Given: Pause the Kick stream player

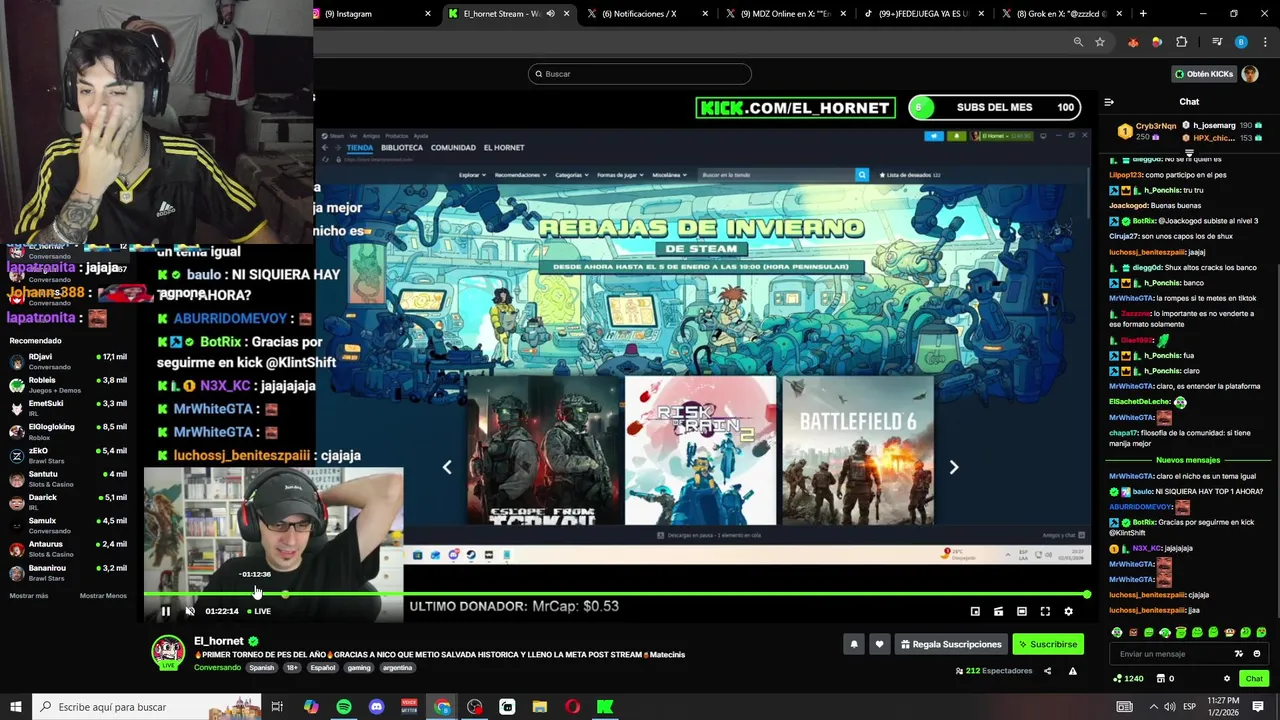Looking at the screenshot, I should pyautogui.click(x=166, y=611).
